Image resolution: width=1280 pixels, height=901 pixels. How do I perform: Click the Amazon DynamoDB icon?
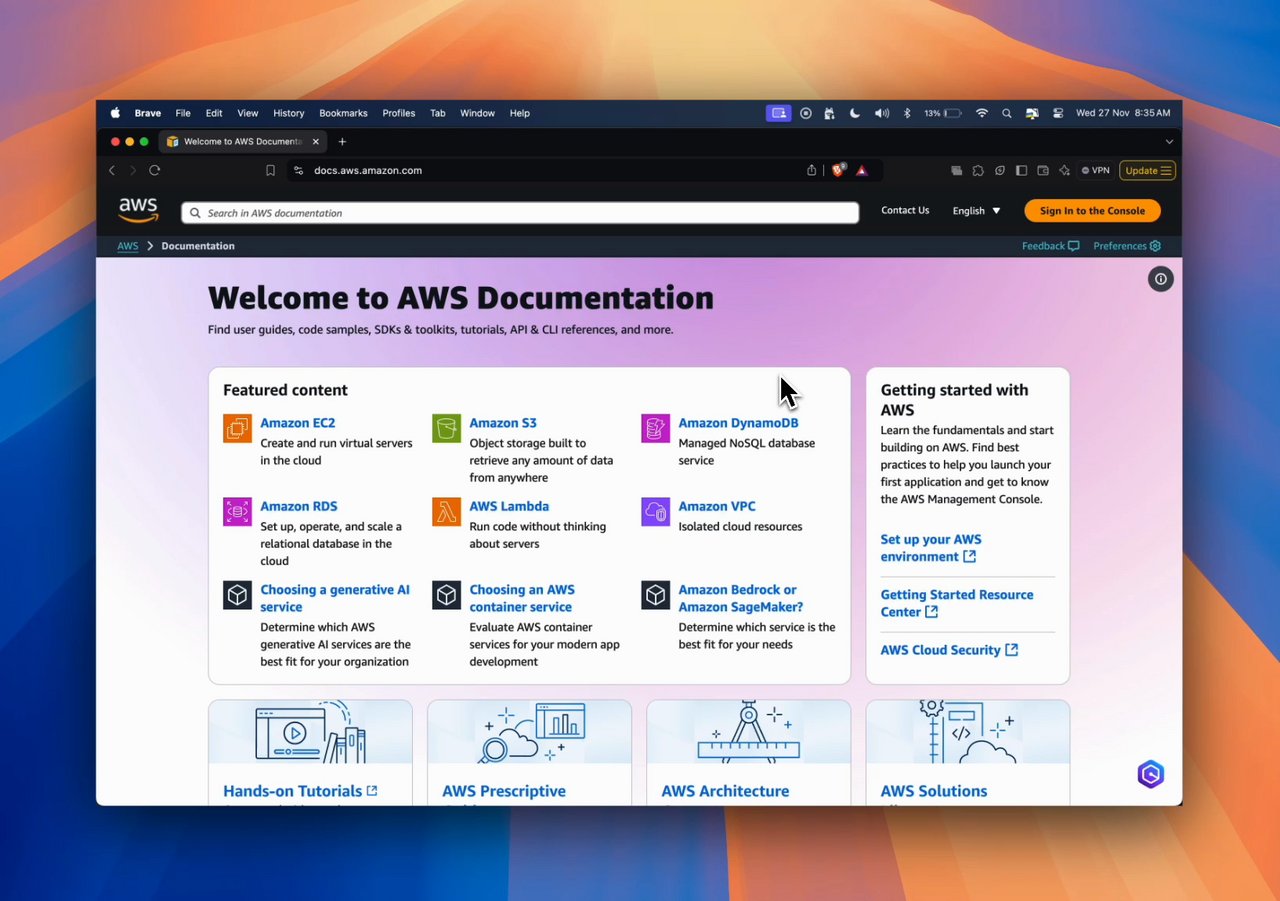pos(656,428)
